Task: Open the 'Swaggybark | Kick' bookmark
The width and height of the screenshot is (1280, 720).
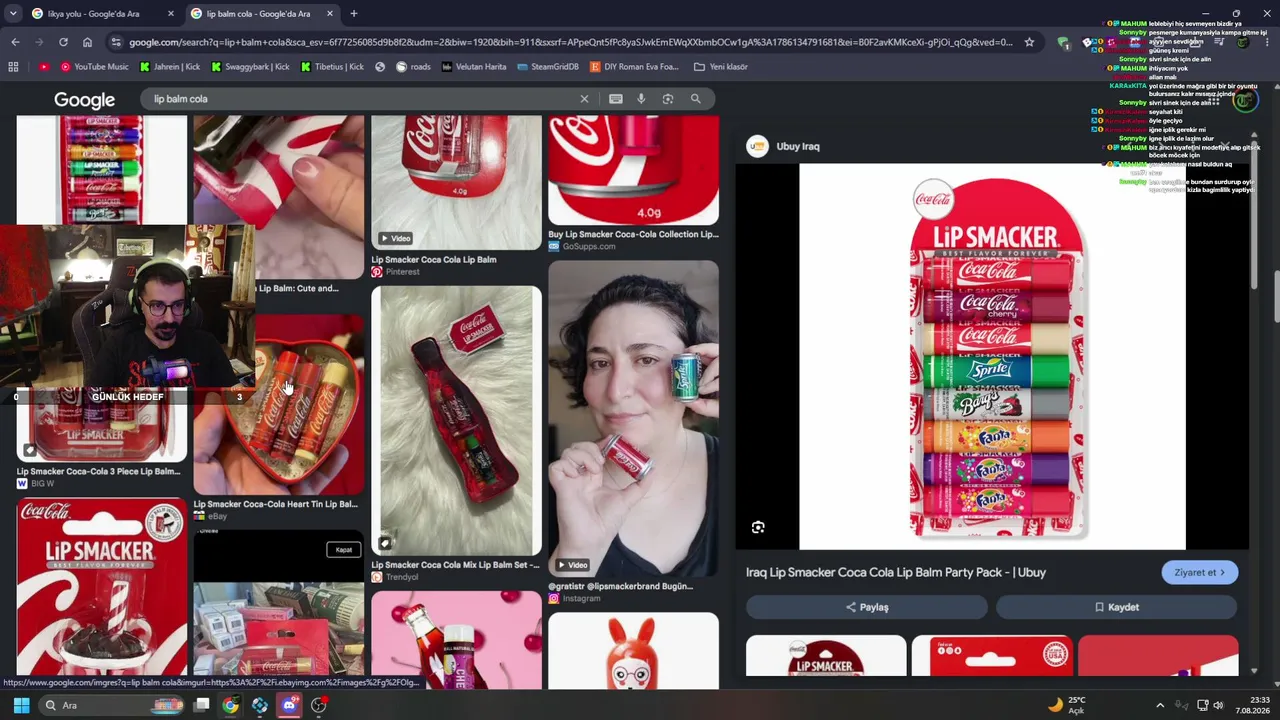Action: (250, 67)
